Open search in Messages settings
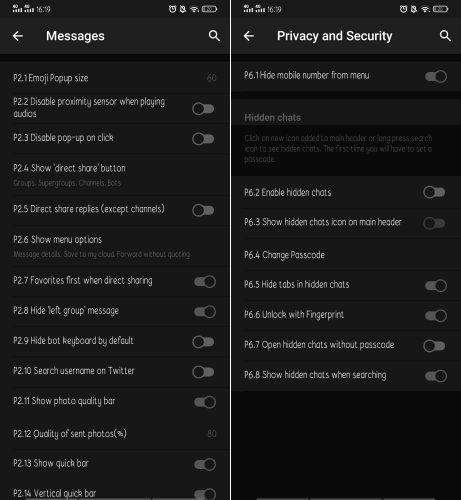Viewport: 461px width, 500px height. [214, 36]
